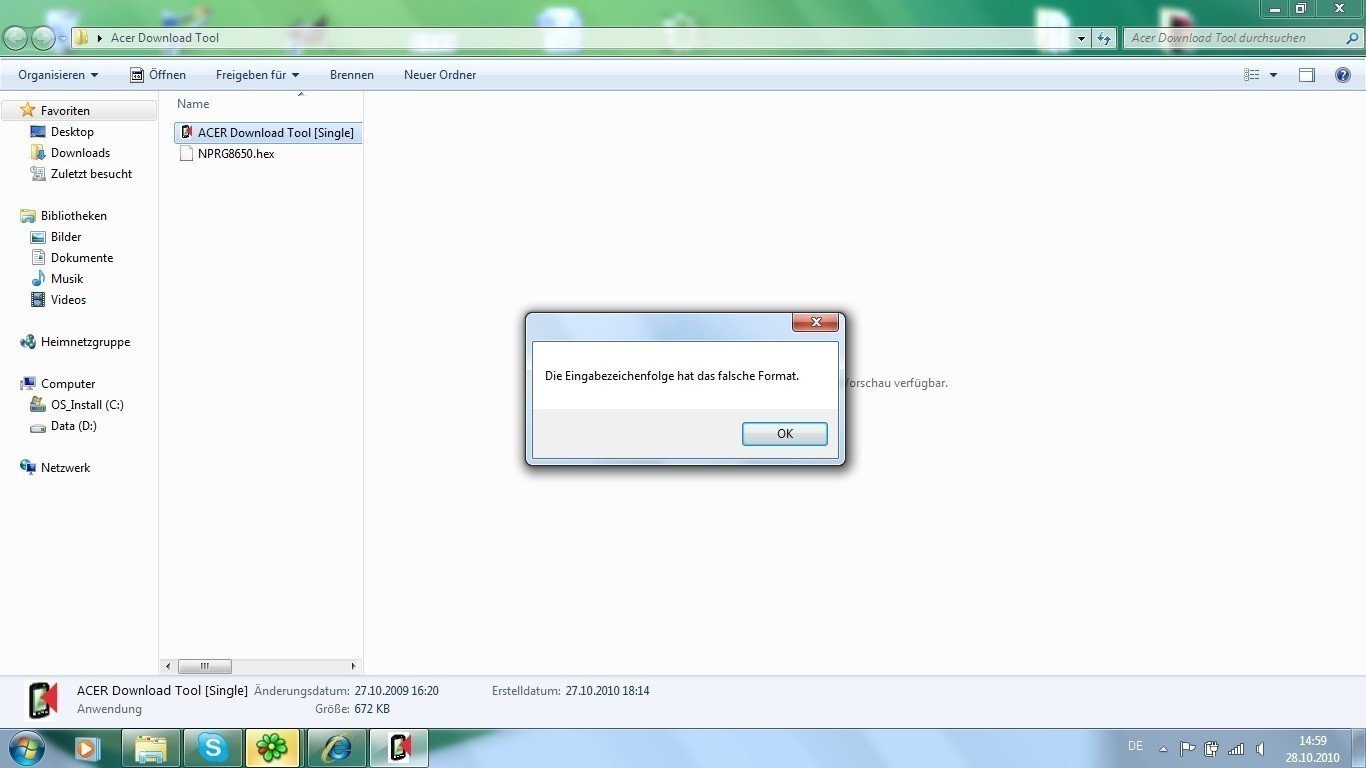Click the Öffnen toolbar button
This screenshot has height=768, width=1366.
point(158,75)
